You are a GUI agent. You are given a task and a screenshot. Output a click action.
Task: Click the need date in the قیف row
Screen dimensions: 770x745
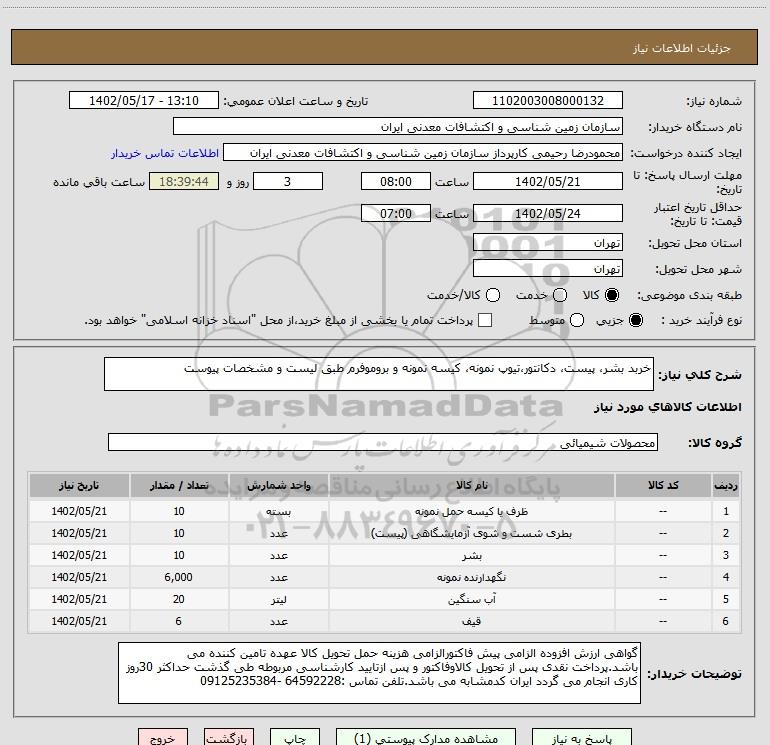point(79,621)
